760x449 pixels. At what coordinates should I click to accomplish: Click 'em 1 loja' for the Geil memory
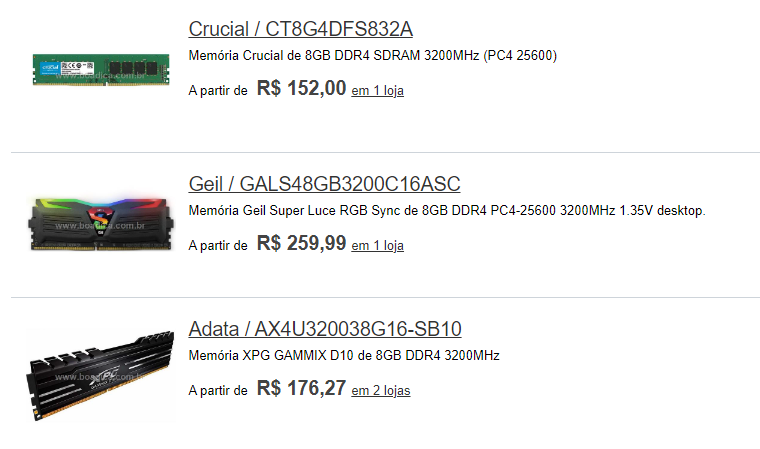pos(378,246)
